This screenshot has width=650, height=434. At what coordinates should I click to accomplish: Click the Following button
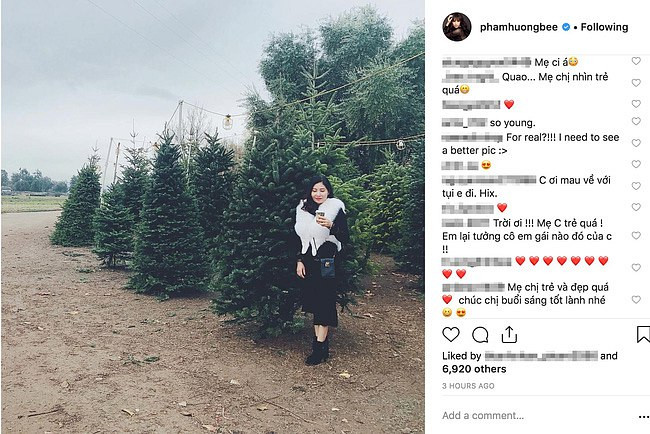point(604,27)
